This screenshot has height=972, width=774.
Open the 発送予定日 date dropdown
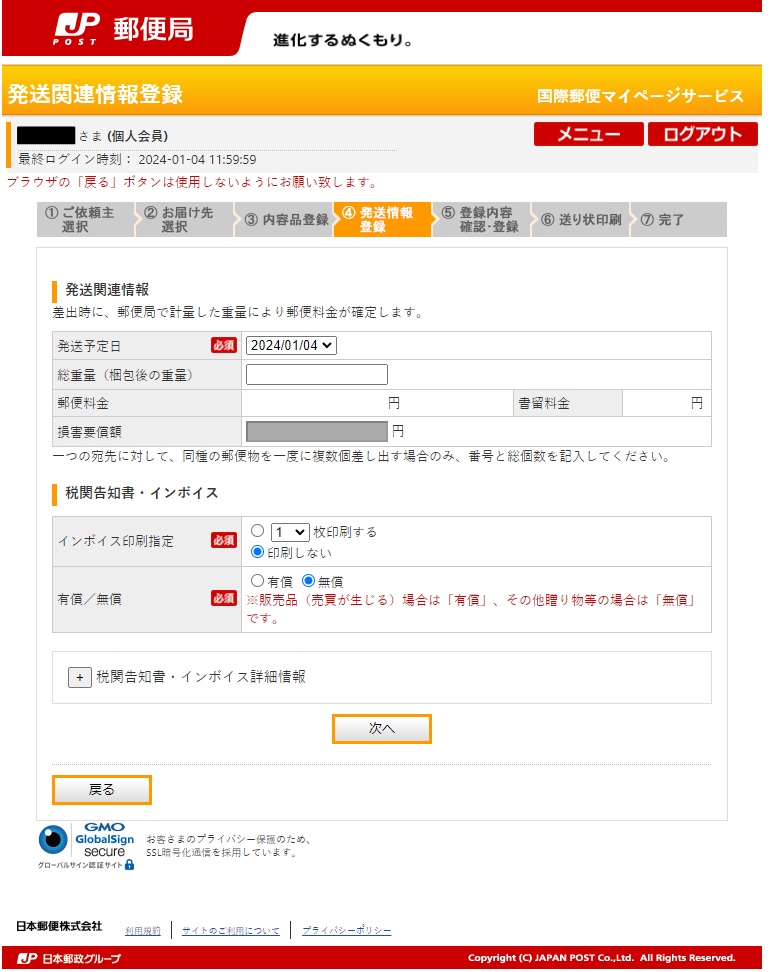click(x=292, y=345)
